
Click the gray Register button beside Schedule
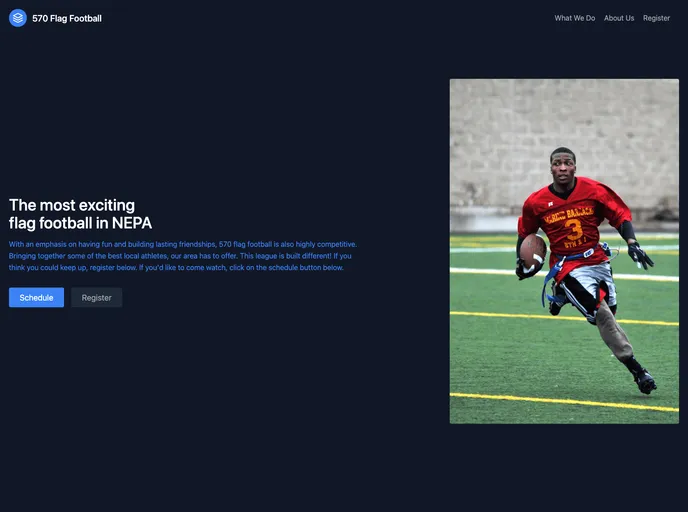(x=97, y=297)
